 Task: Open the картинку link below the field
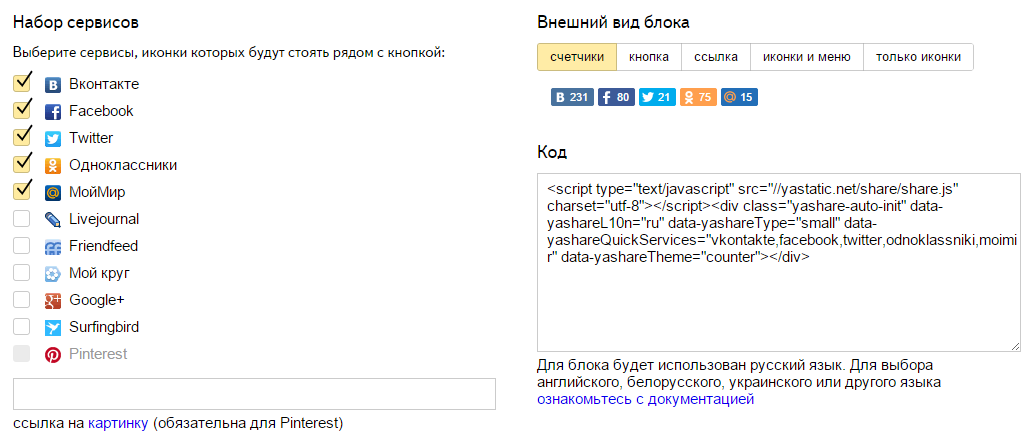pyautogui.click(x=118, y=423)
